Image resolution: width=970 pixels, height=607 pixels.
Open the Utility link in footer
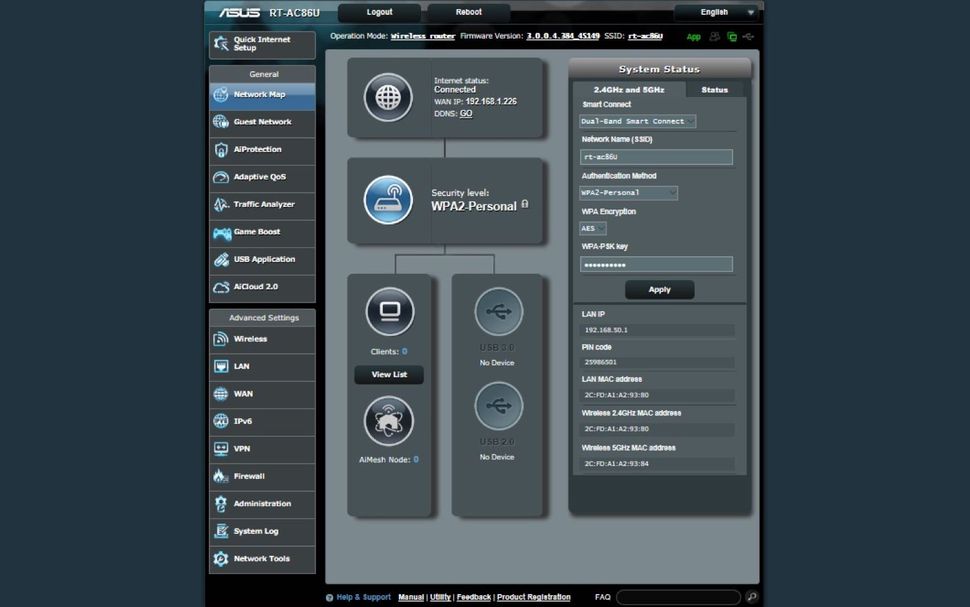(x=440, y=597)
